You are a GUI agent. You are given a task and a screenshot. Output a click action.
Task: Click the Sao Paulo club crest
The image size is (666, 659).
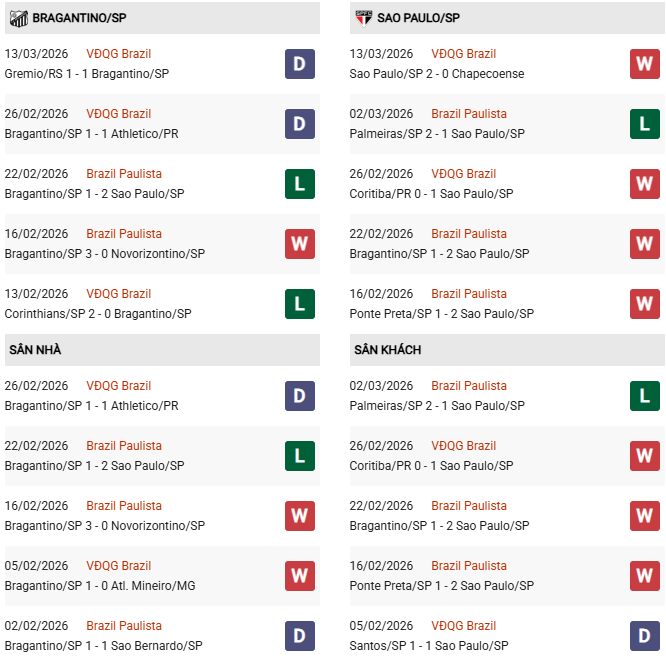(364, 18)
